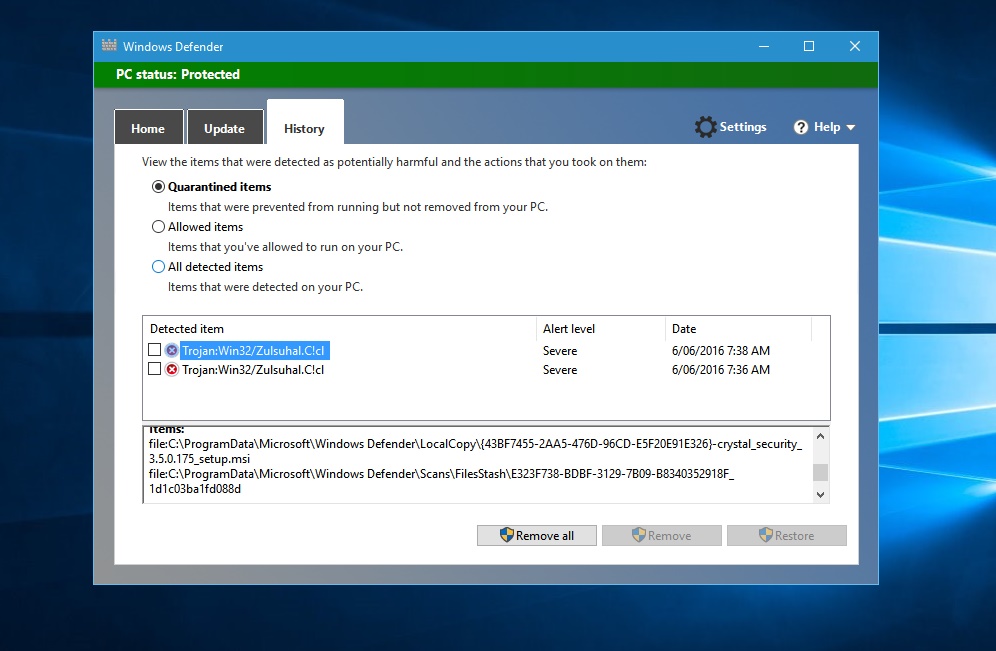Click the Remove all button
996x651 pixels.
(x=537, y=535)
